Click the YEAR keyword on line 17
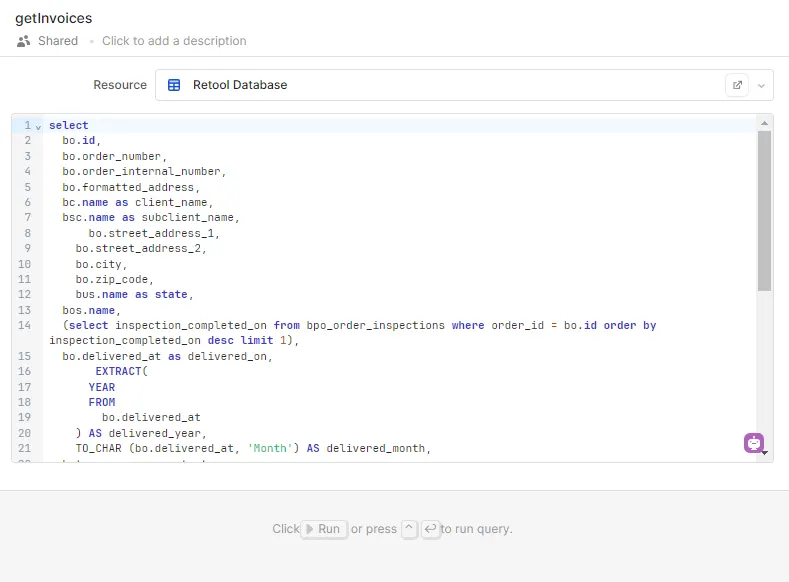Screen dimensions: 789x582 (x=102, y=387)
